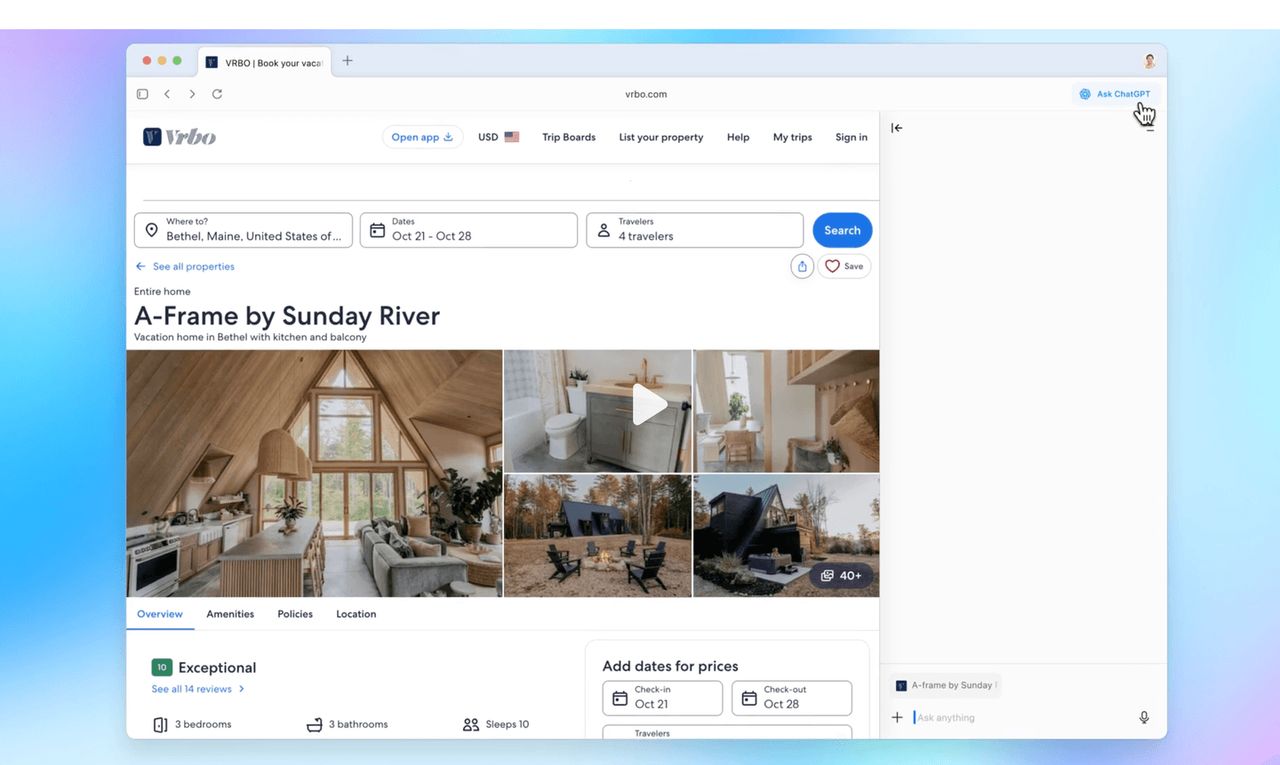Open the main A-frame interior photo

[314, 473]
